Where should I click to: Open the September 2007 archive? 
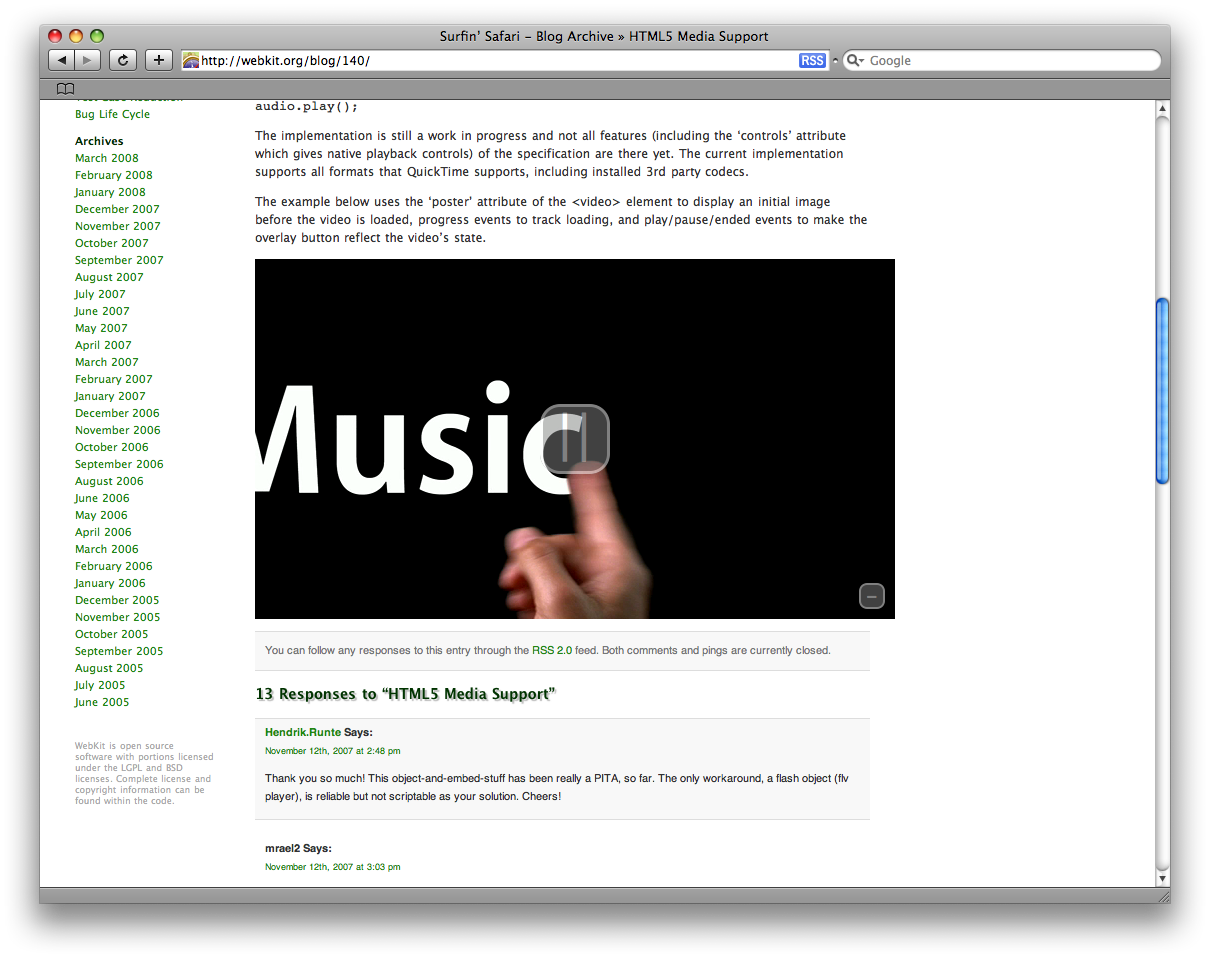[x=119, y=260]
